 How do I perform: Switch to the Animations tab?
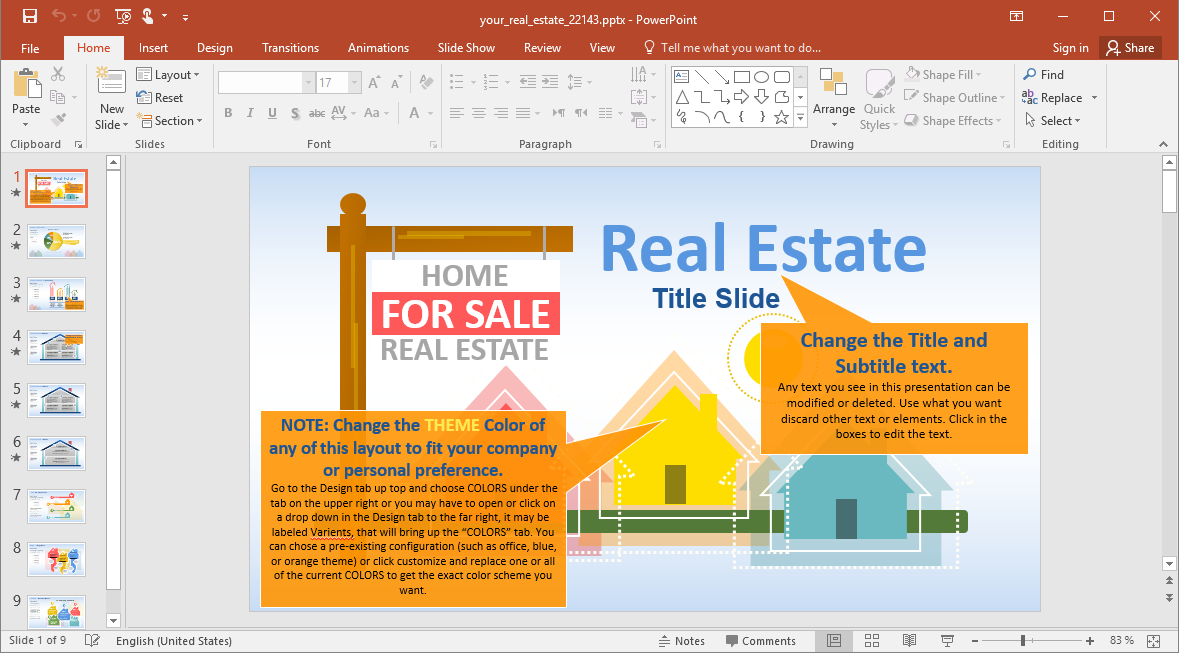(378, 48)
